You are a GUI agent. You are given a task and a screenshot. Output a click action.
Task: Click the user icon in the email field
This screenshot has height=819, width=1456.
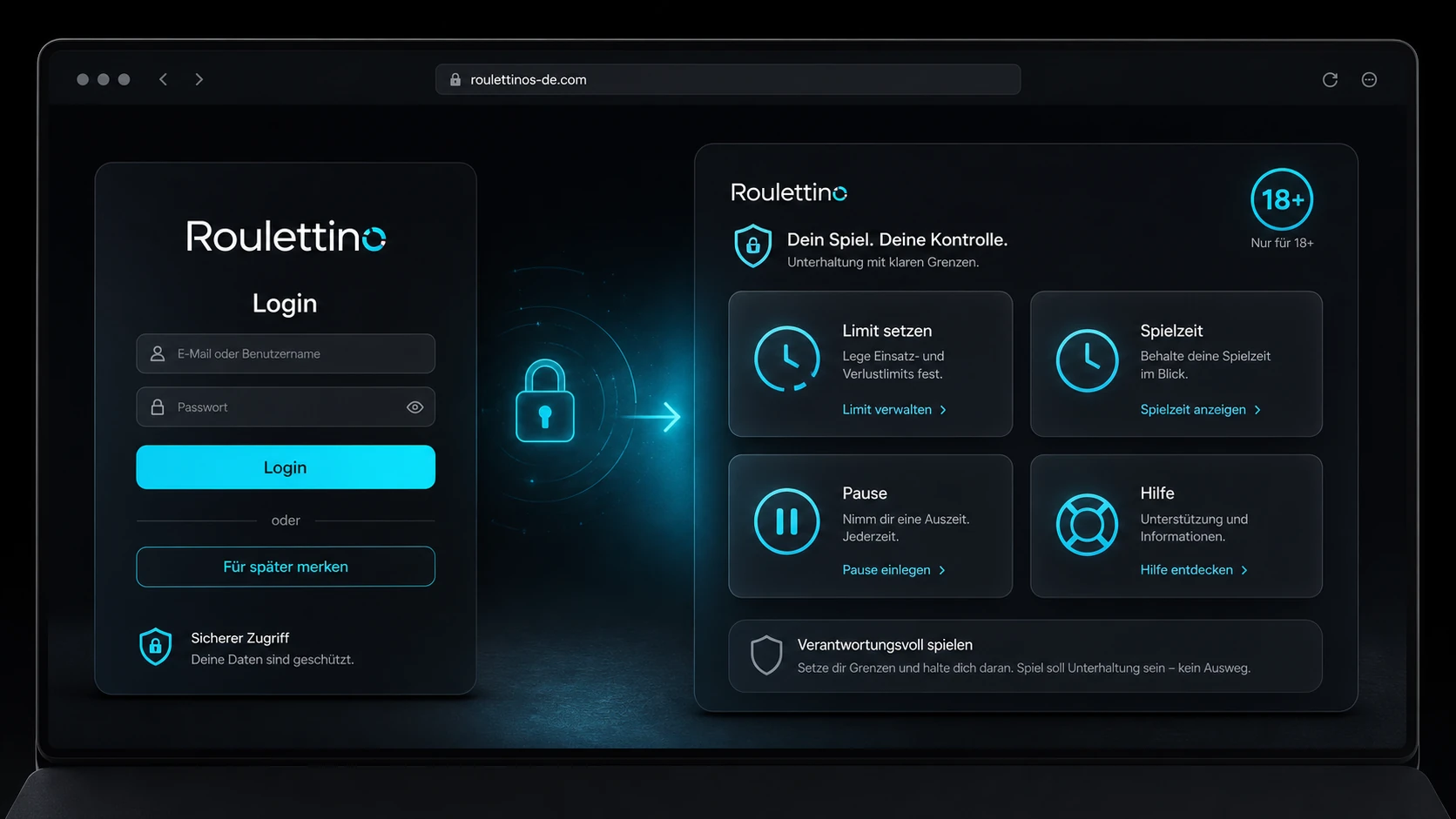click(158, 354)
